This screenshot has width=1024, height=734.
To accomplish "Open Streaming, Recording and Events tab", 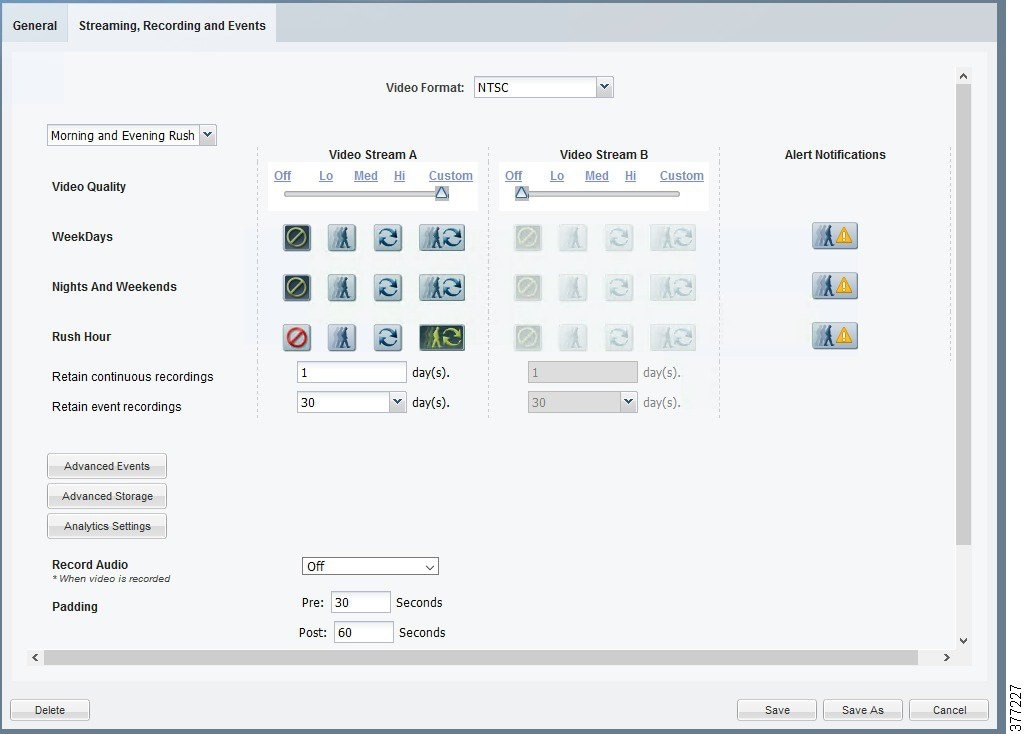I will [172, 26].
